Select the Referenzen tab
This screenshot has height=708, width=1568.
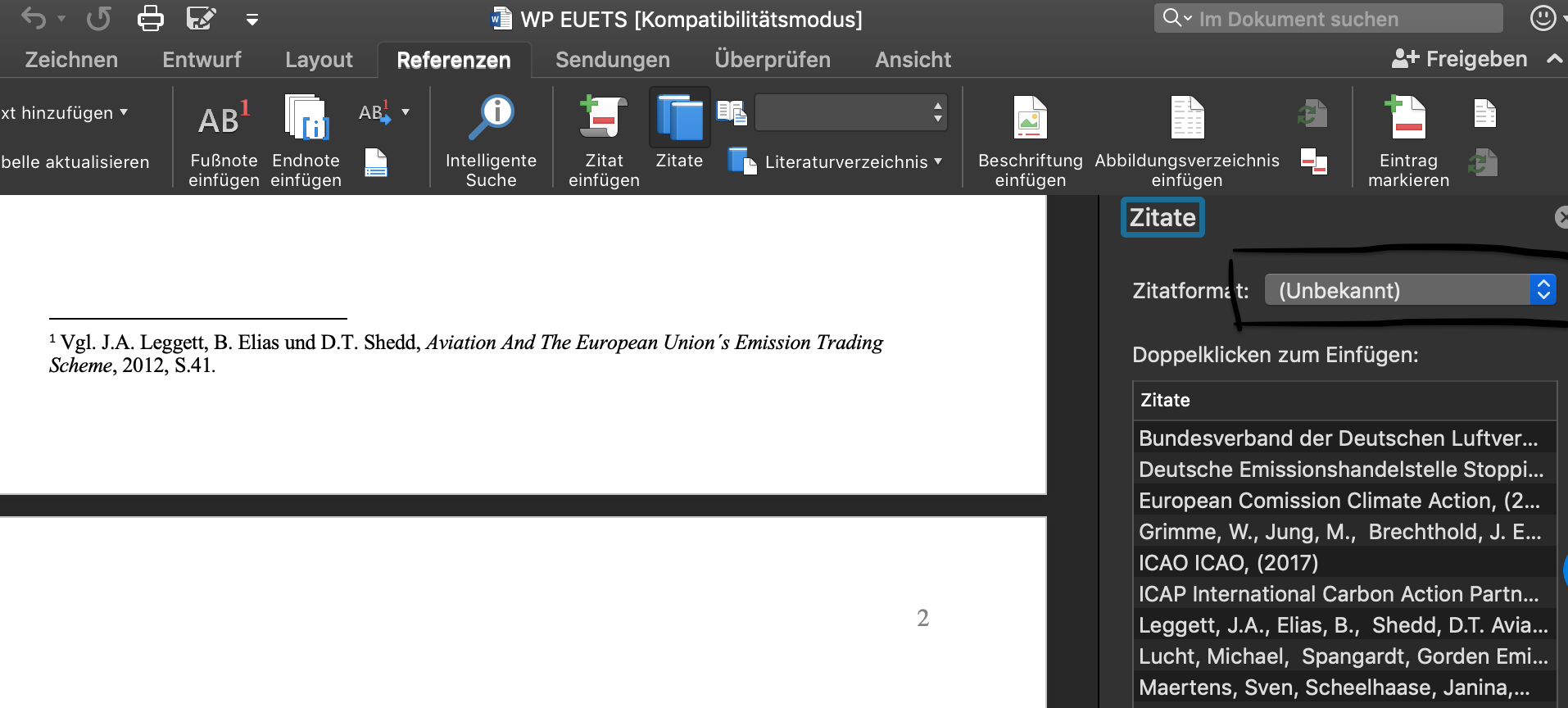pyautogui.click(x=454, y=60)
